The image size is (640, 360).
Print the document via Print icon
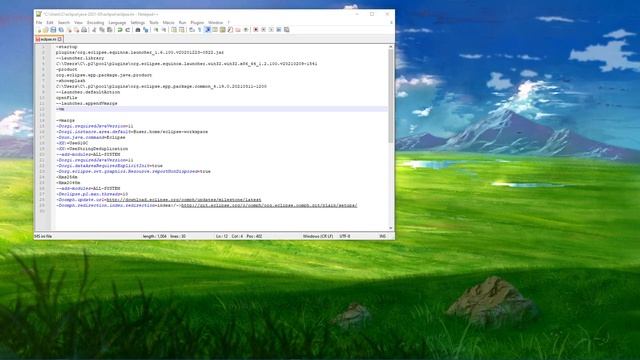[84, 30]
